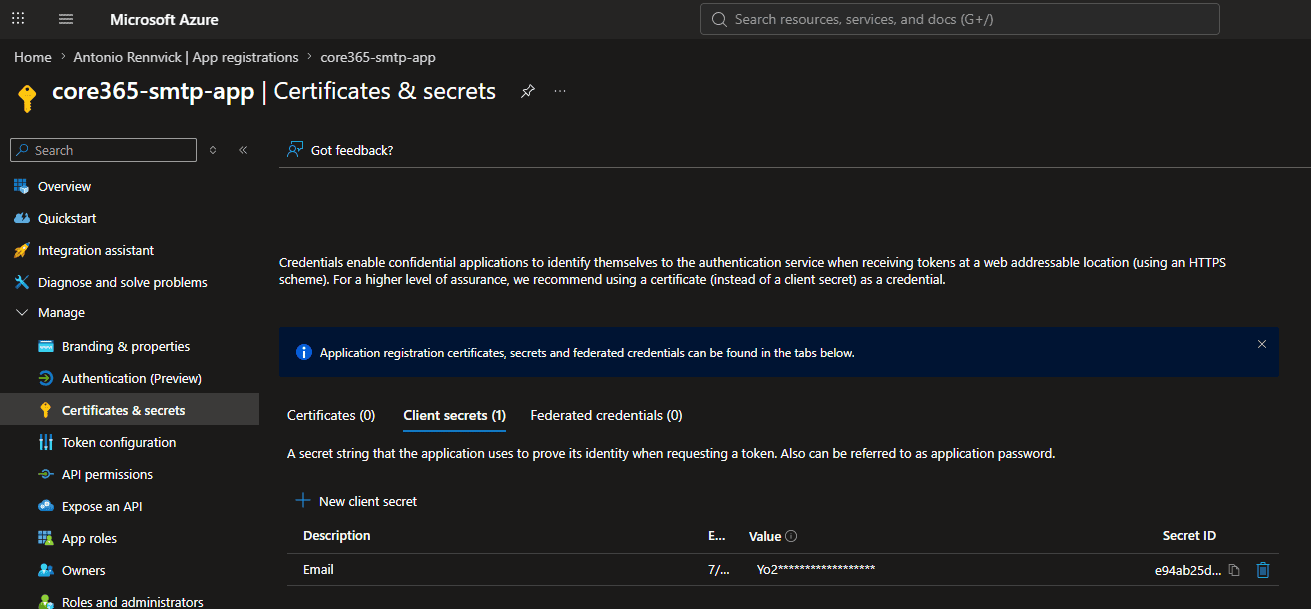Viewport: 1311px width, 609px height.
Task: Select the Client secrets (1) tab
Action: click(454, 415)
